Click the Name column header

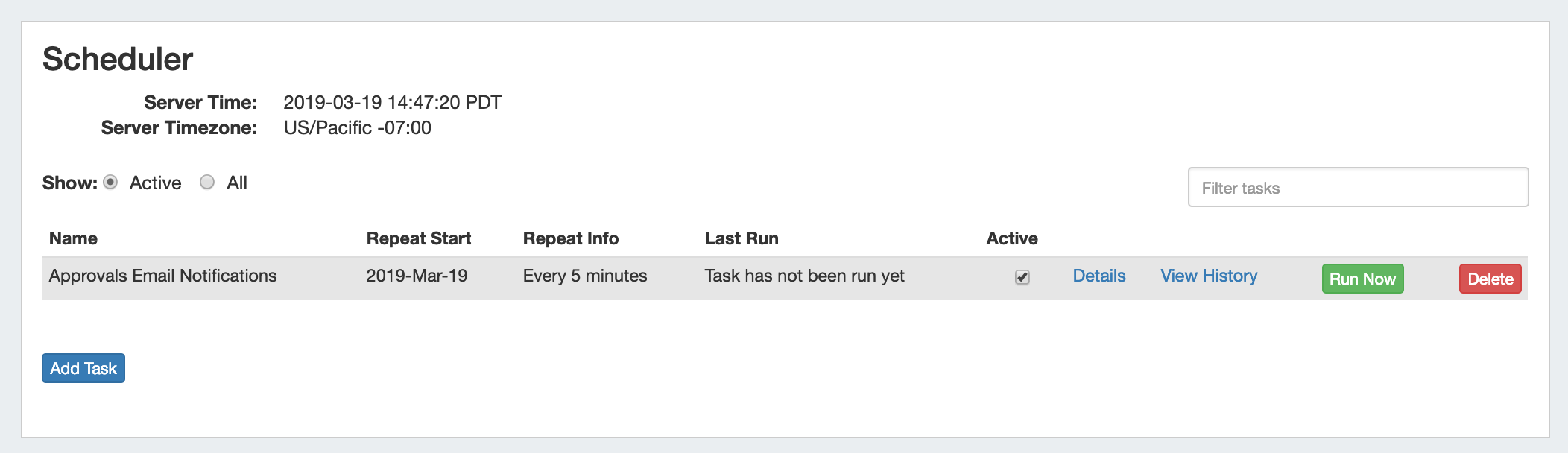(x=73, y=238)
